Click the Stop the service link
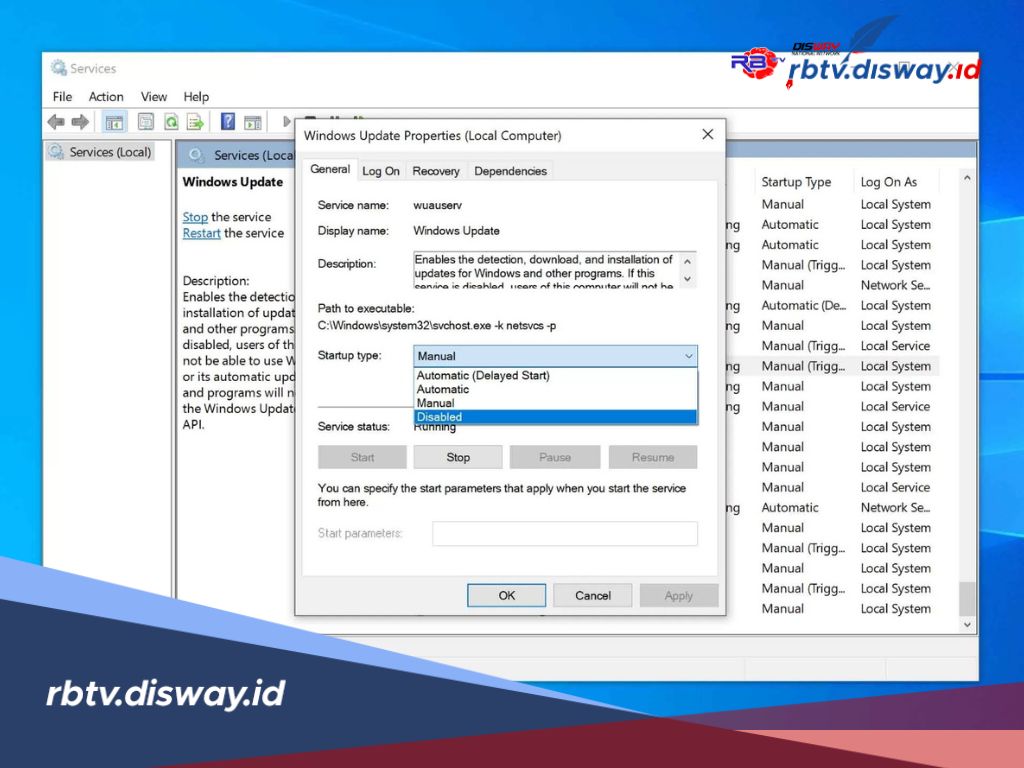Screen dimensions: 1024x768 click(x=195, y=217)
